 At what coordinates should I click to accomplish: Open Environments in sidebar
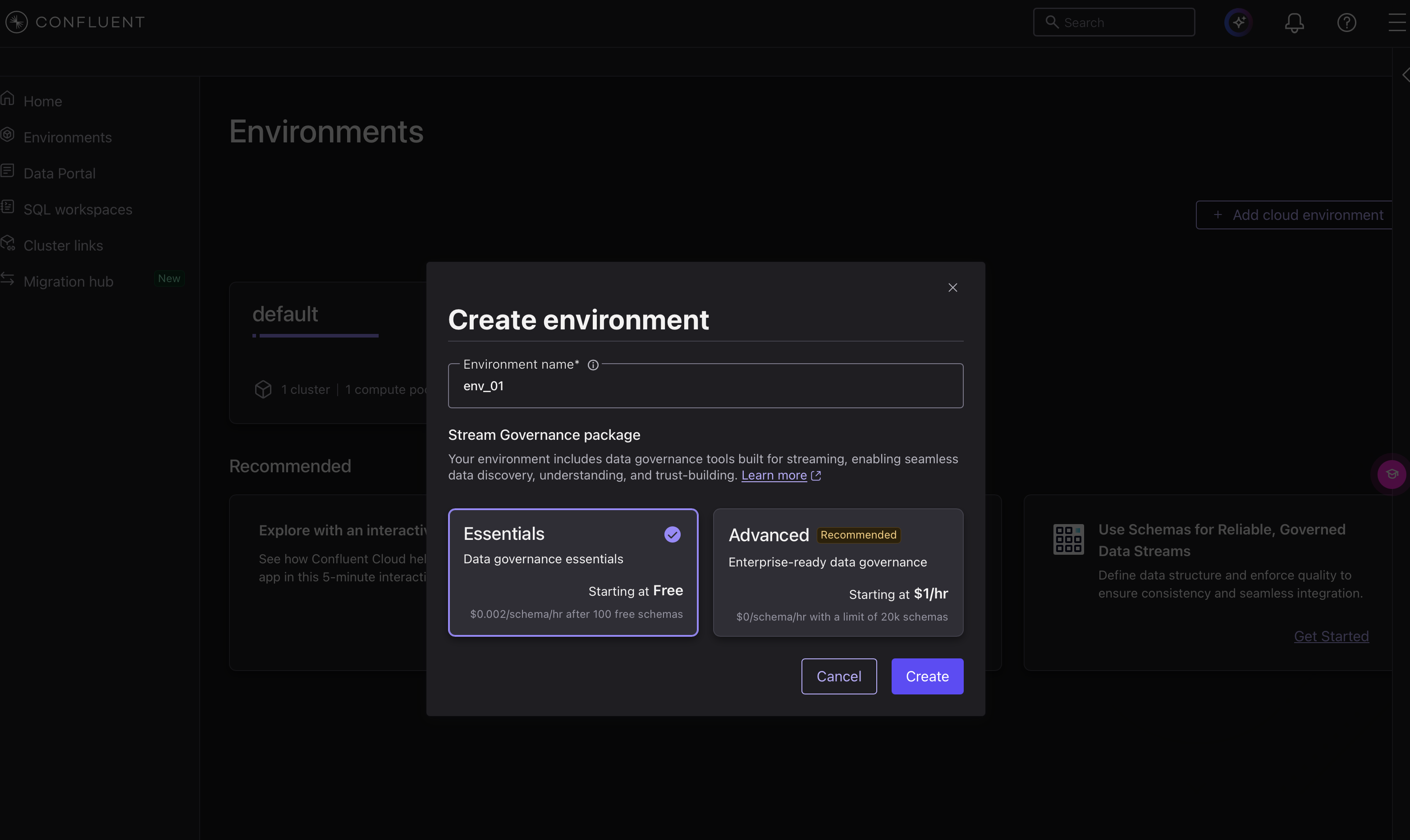point(67,137)
